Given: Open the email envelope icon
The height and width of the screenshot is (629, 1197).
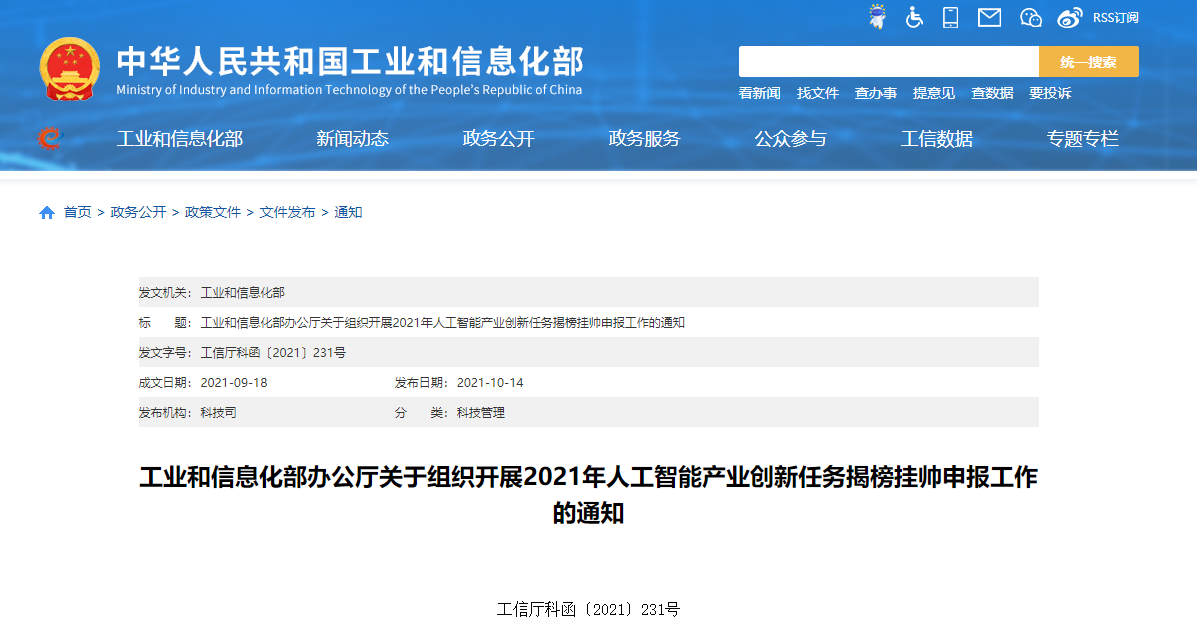Looking at the screenshot, I should tap(989, 17).
